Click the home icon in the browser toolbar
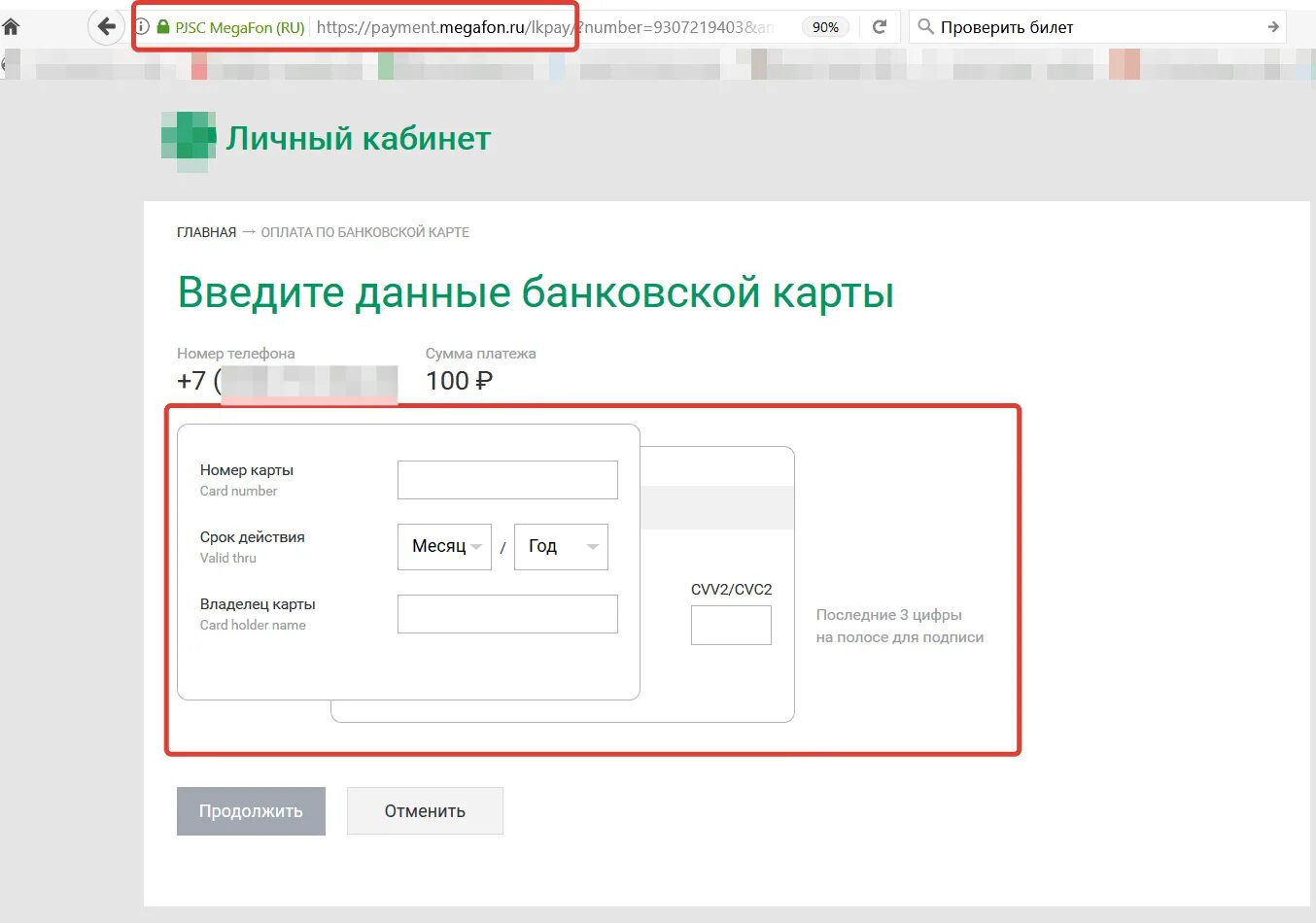This screenshot has width=1316, height=923. [11, 26]
